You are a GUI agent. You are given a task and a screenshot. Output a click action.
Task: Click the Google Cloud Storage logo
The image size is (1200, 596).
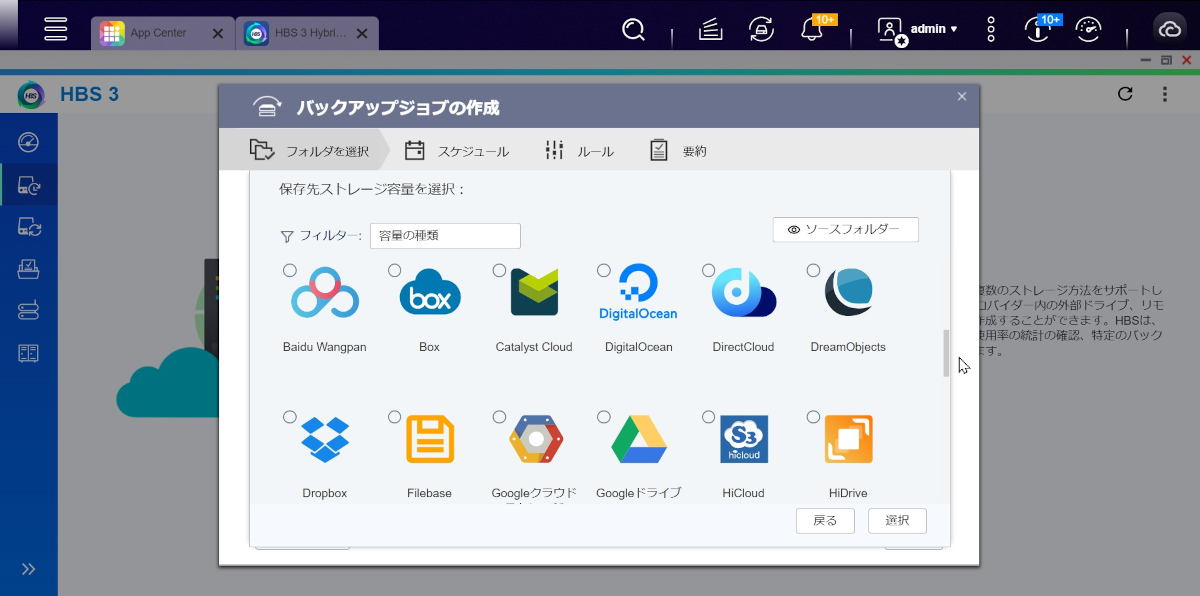[x=536, y=439]
